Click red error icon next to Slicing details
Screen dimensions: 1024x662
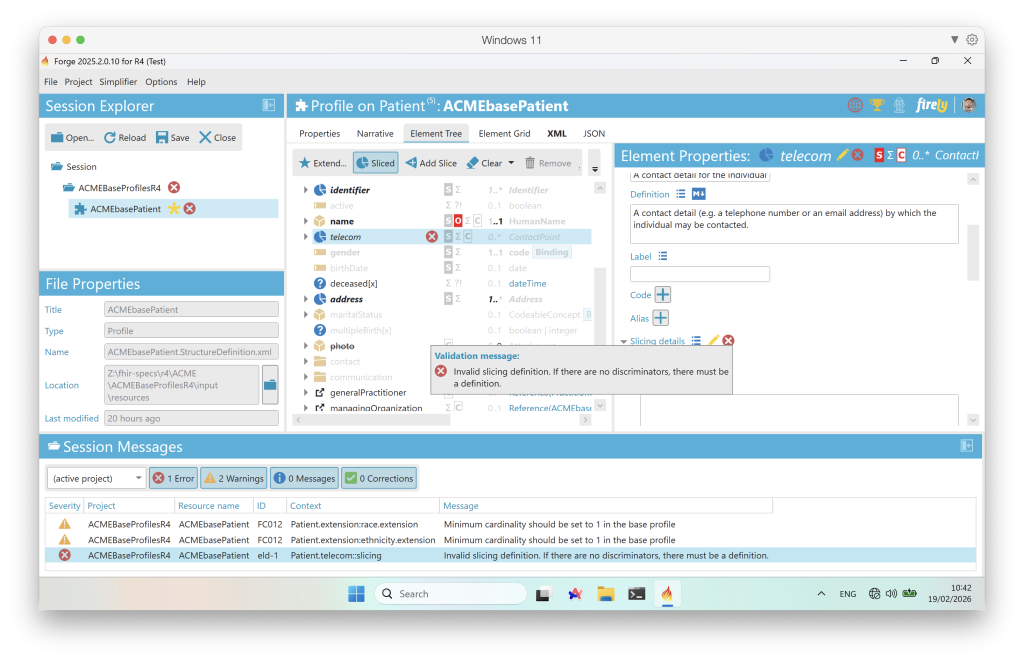pyautogui.click(x=728, y=340)
